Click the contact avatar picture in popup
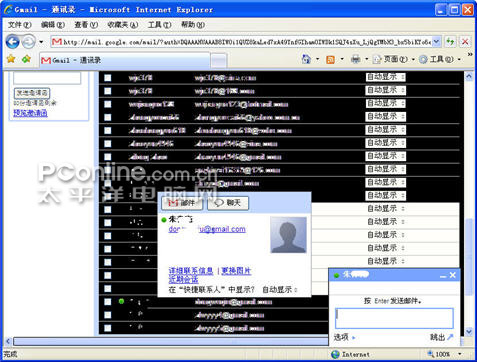The width and height of the screenshot is (477, 362). click(288, 235)
